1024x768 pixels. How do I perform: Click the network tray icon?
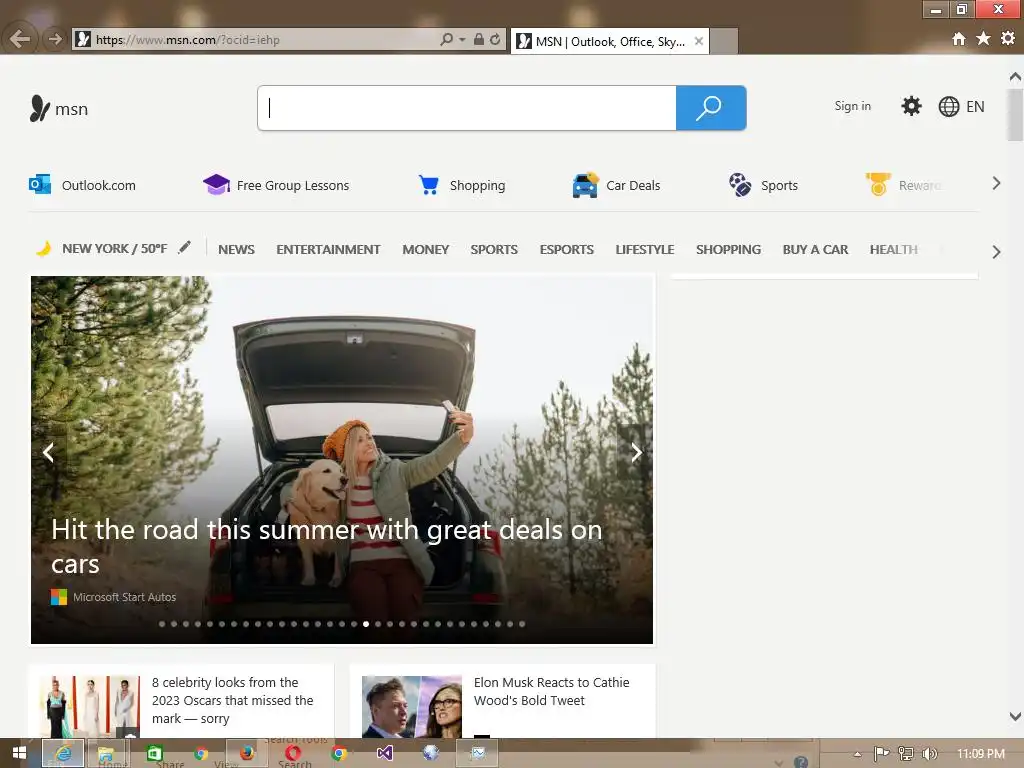(x=905, y=754)
